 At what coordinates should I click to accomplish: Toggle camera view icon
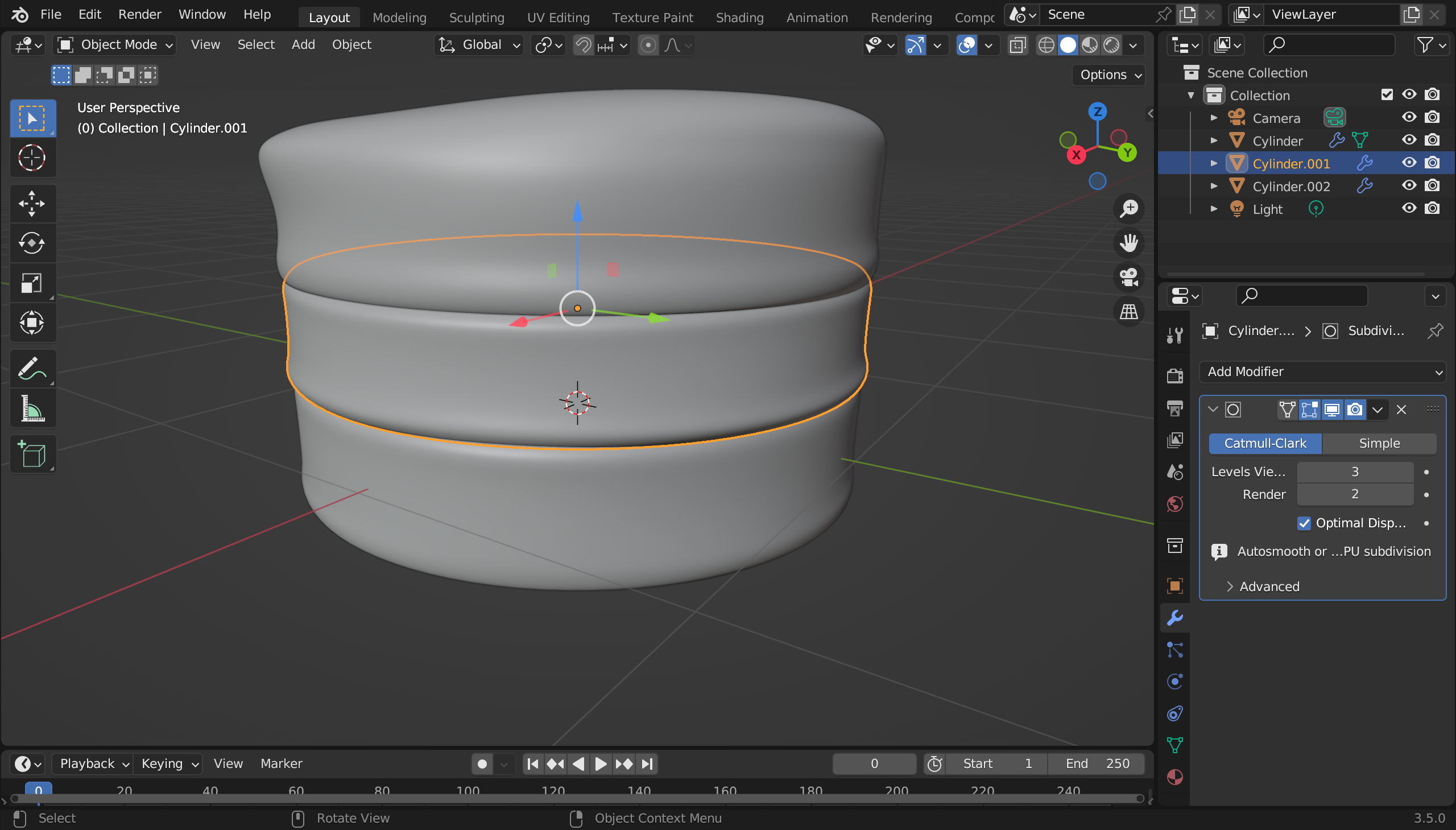pyautogui.click(x=1128, y=277)
